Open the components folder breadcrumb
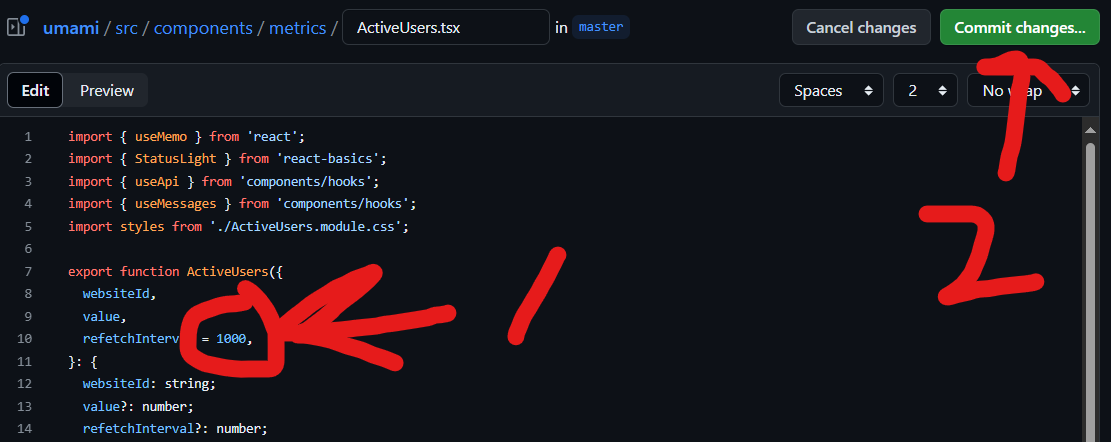The width and height of the screenshot is (1111, 442). tap(203, 28)
